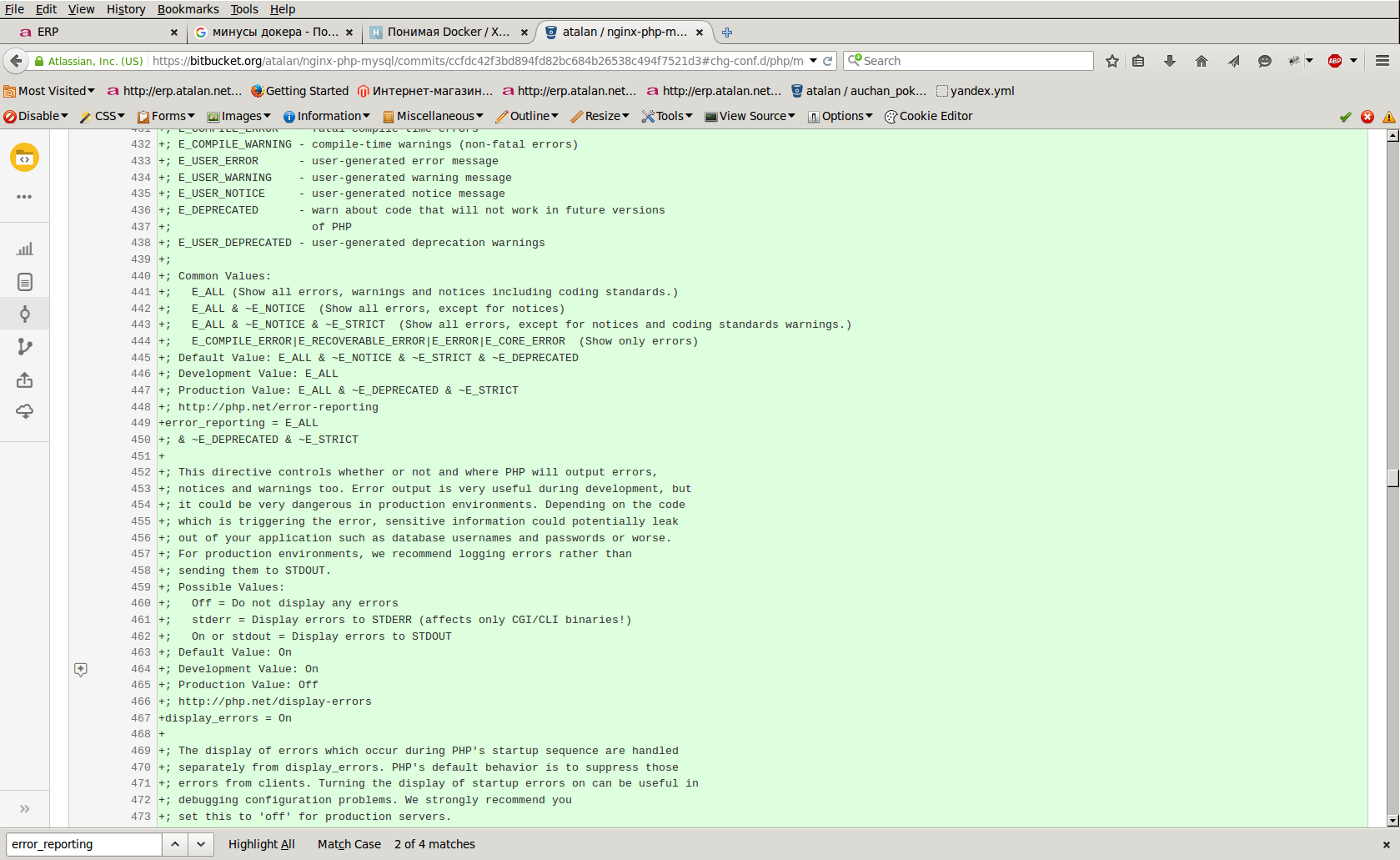
Task: Go to next find match
Action: point(201,844)
